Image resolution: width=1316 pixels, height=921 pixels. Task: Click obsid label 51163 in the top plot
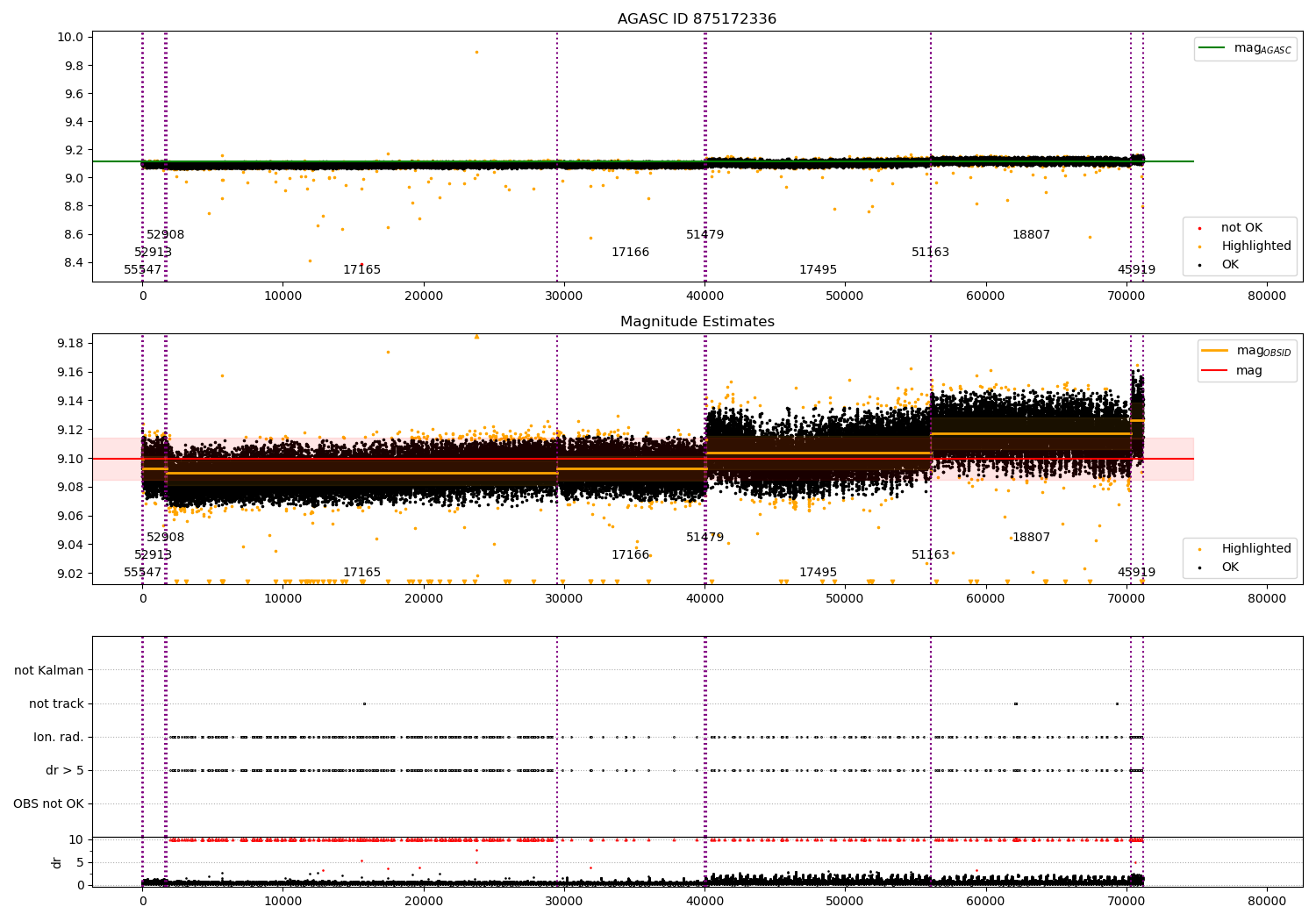[x=930, y=252]
